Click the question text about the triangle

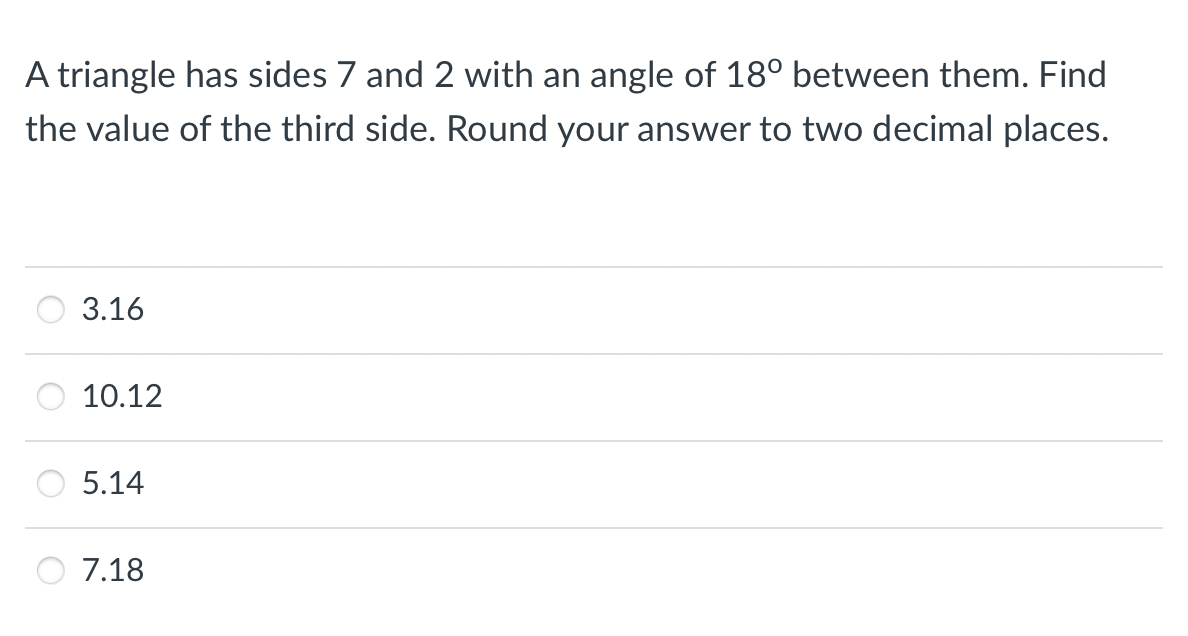pyautogui.click(x=565, y=100)
